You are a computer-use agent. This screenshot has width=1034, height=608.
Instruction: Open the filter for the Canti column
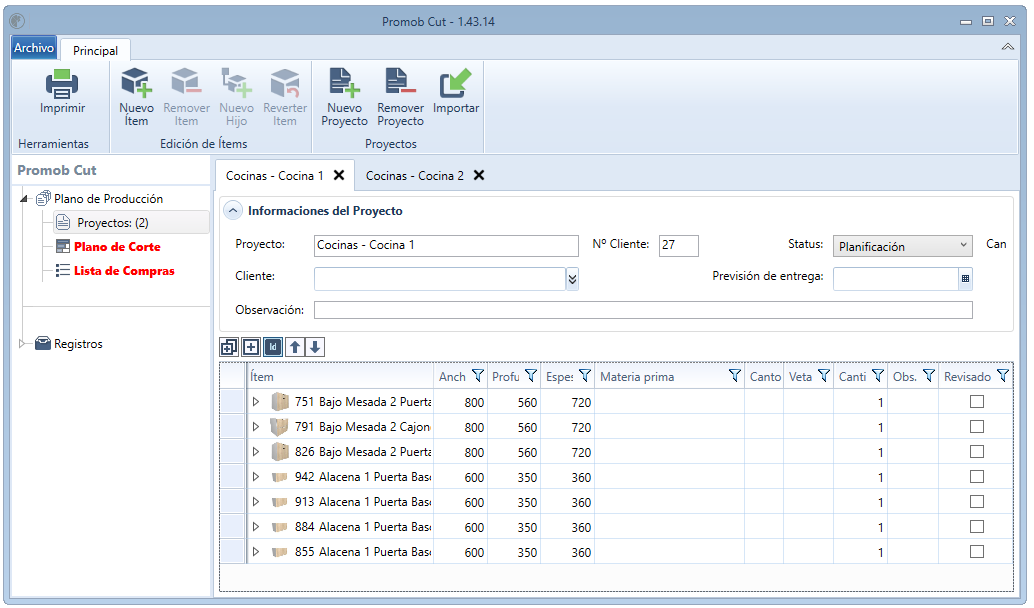[878, 376]
